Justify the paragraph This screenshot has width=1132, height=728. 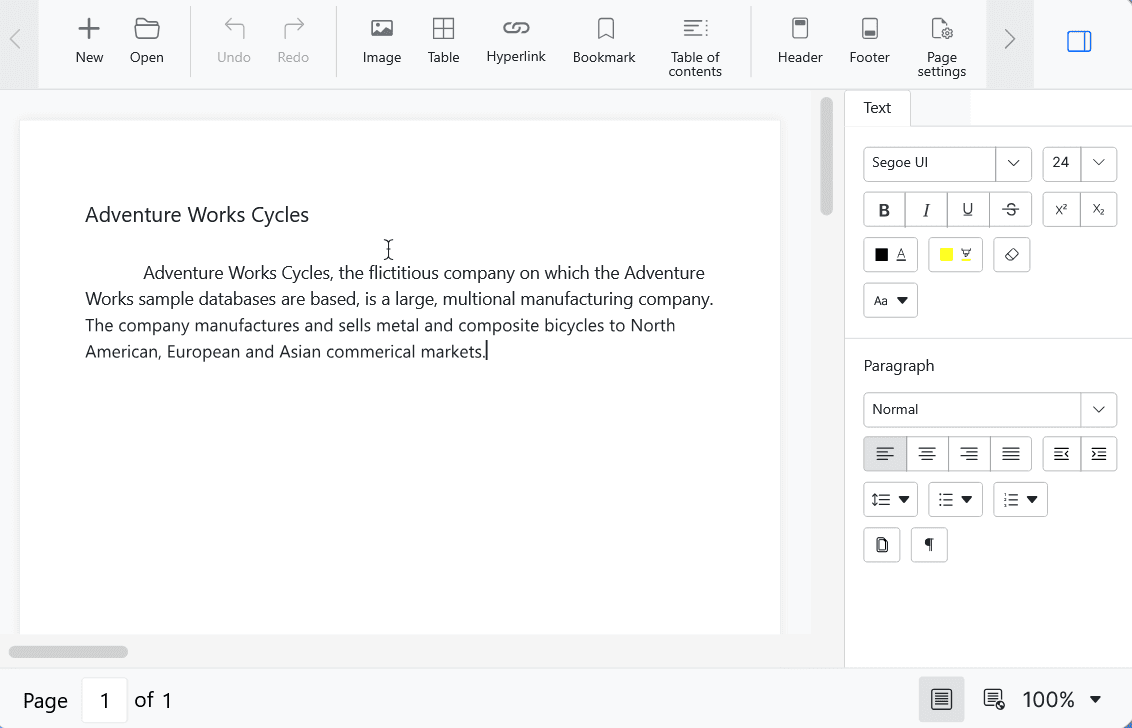point(1011,454)
